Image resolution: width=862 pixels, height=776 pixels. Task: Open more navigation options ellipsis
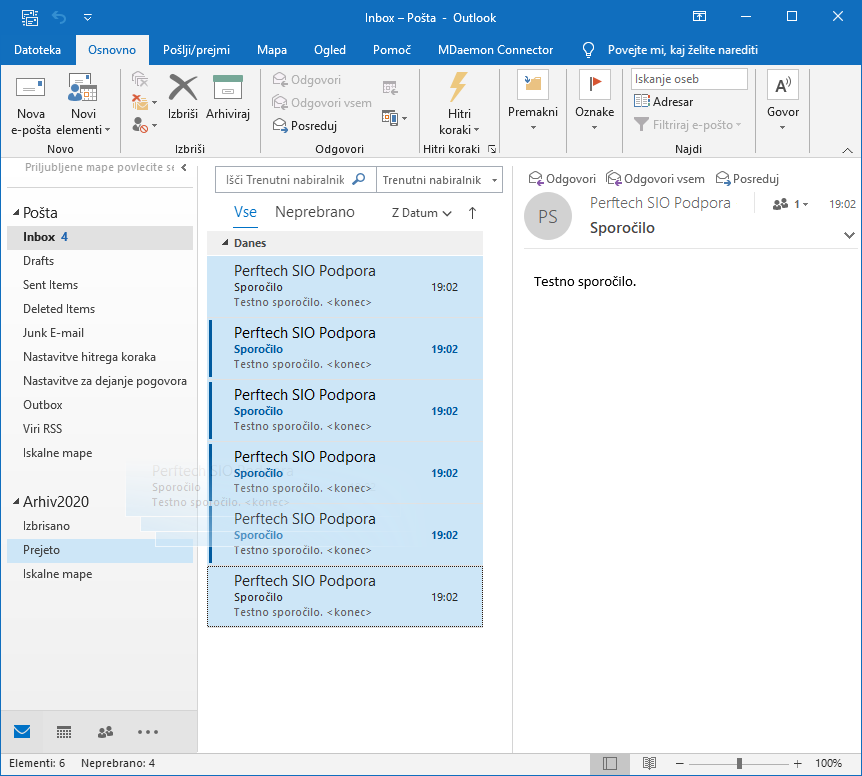pyautogui.click(x=148, y=732)
